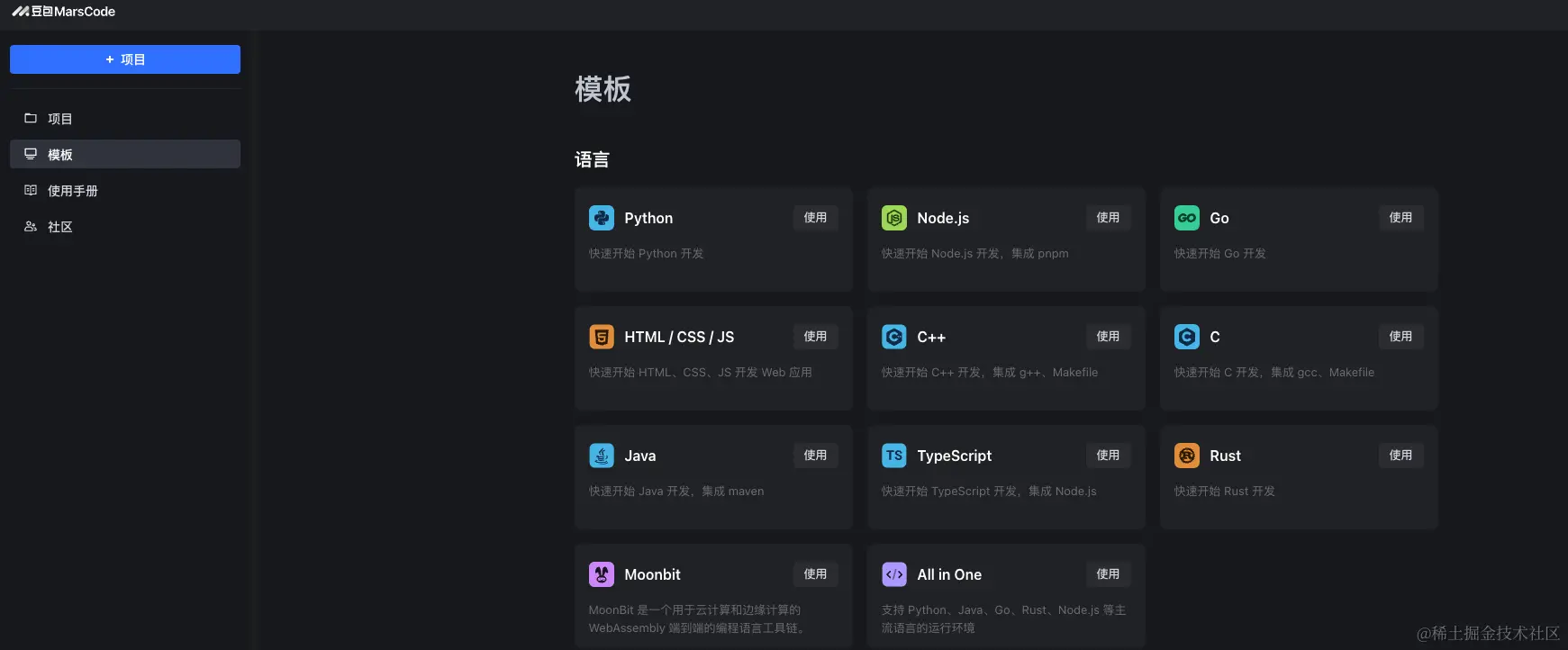This screenshot has height=650, width=1568.
Task: Click the Python card title
Action: (648, 218)
